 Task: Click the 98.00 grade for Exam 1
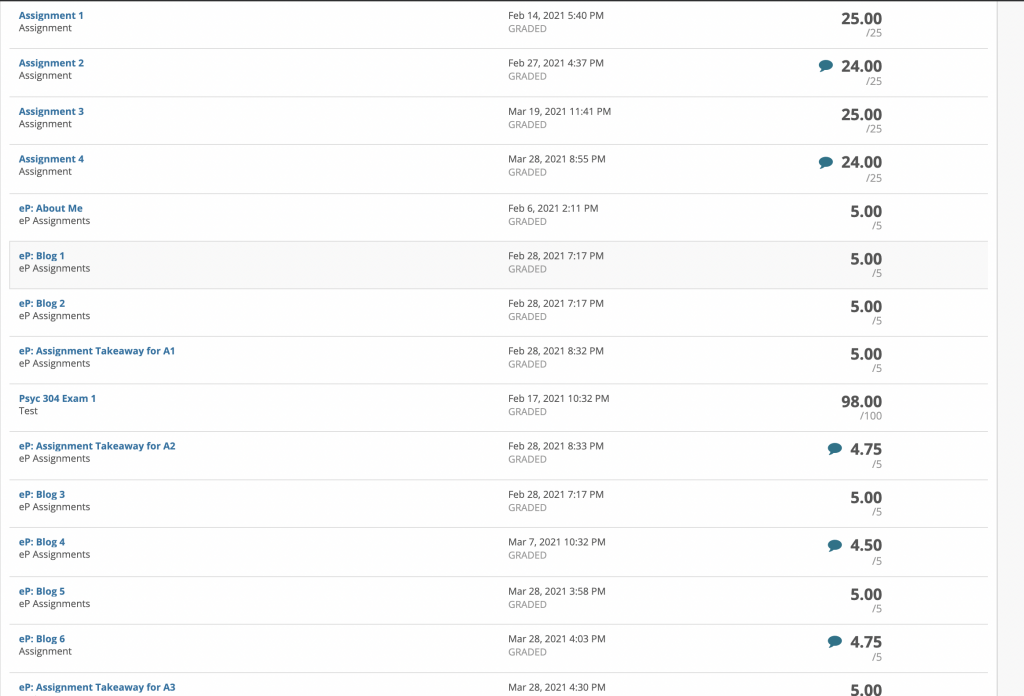pos(861,402)
